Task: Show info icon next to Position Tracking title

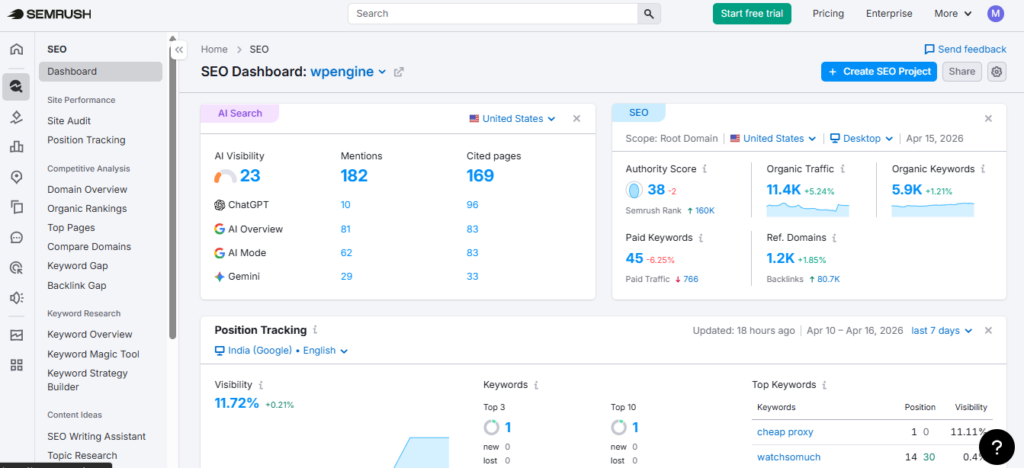Action: pyautogui.click(x=315, y=330)
